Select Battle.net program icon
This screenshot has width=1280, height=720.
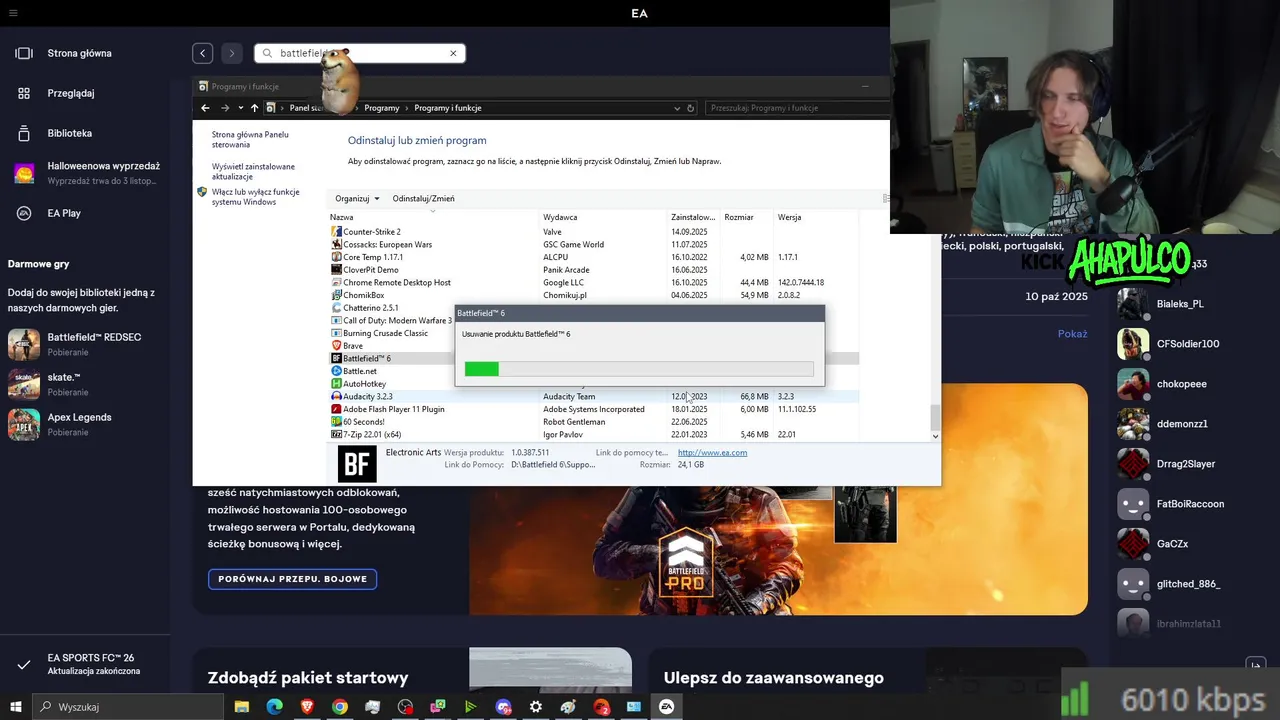pyautogui.click(x=336, y=371)
